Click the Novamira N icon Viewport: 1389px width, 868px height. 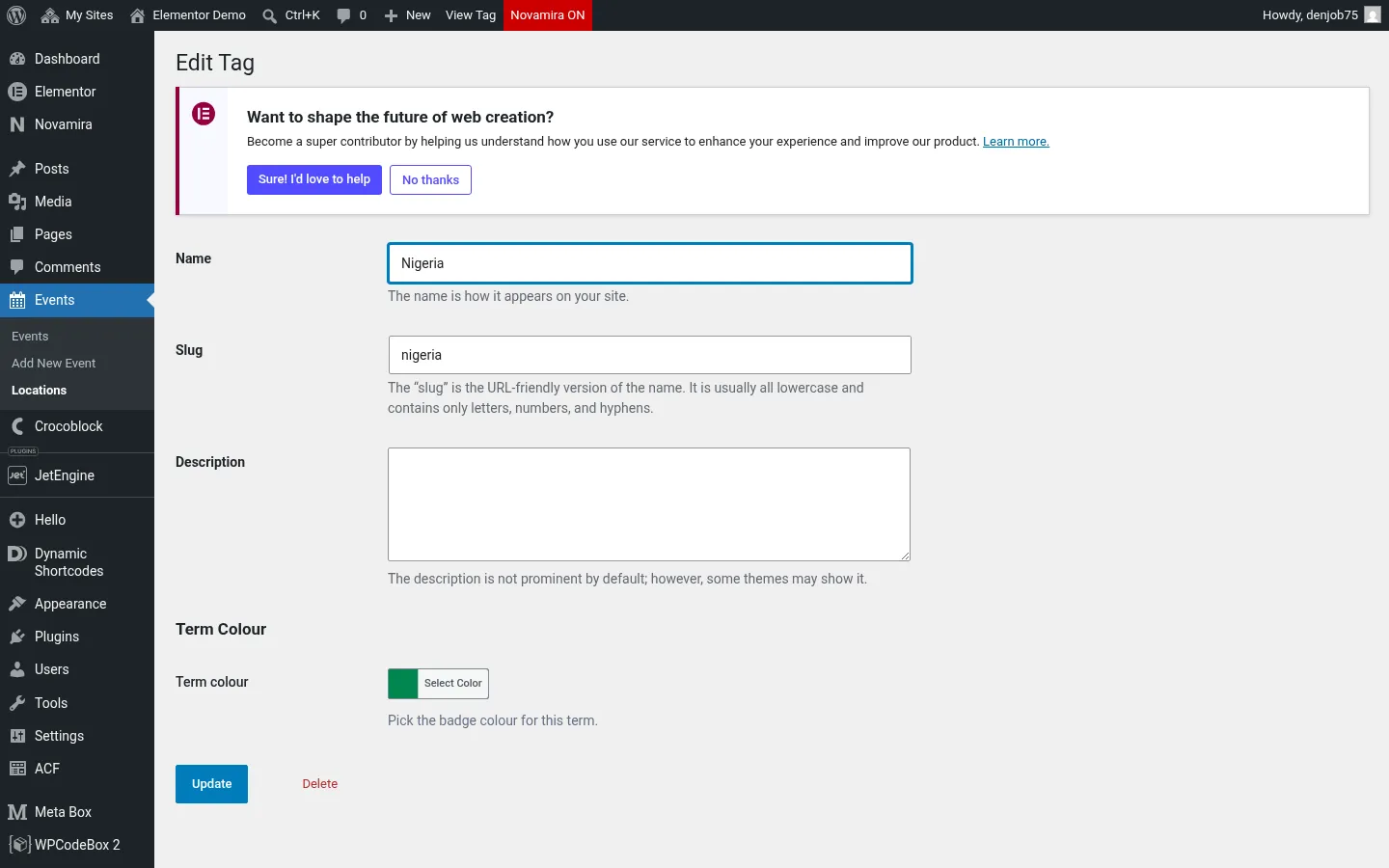pyautogui.click(x=17, y=124)
